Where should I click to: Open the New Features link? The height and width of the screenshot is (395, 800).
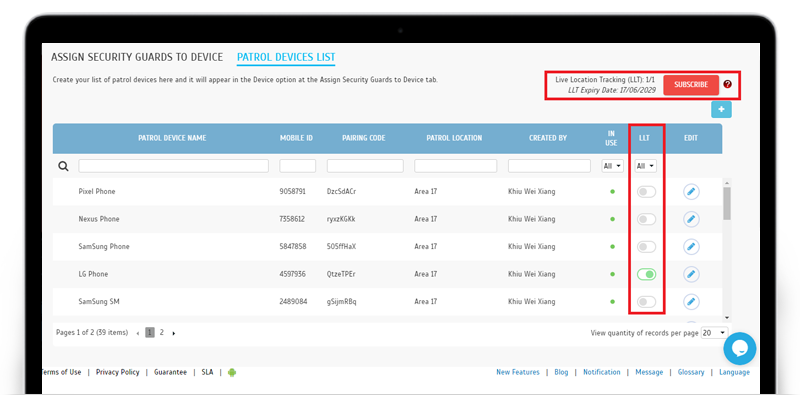pyautogui.click(x=518, y=372)
